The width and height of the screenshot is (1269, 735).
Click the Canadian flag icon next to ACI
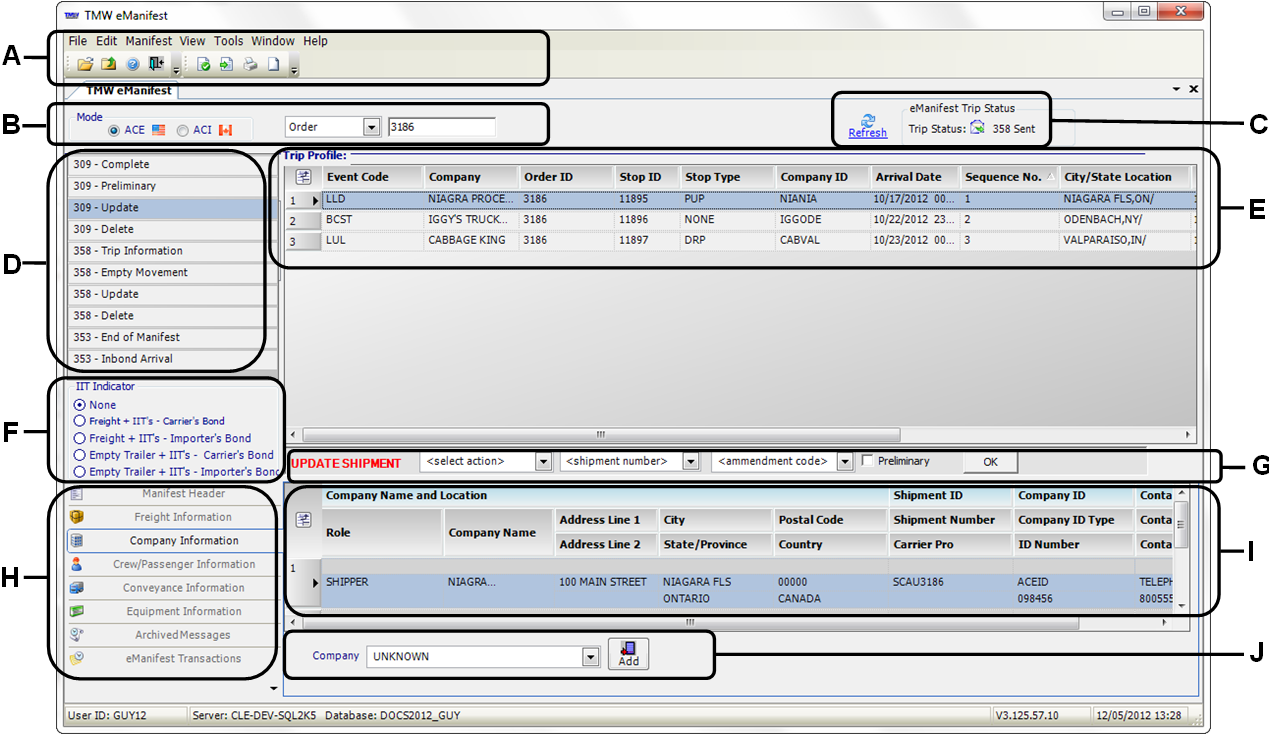(x=225, y=130)
